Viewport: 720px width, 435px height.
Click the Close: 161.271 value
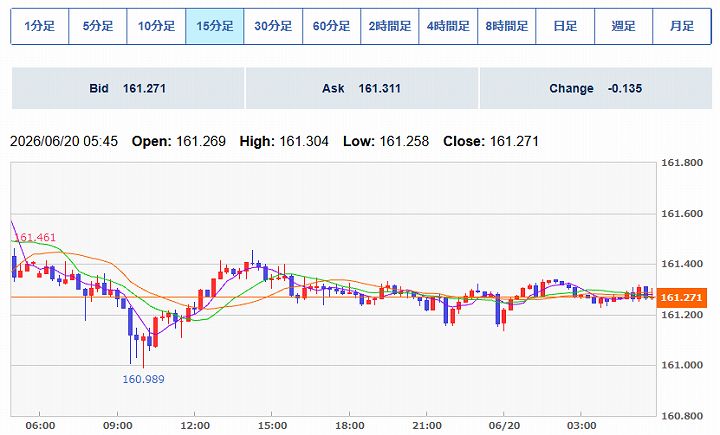pos(491,141)
